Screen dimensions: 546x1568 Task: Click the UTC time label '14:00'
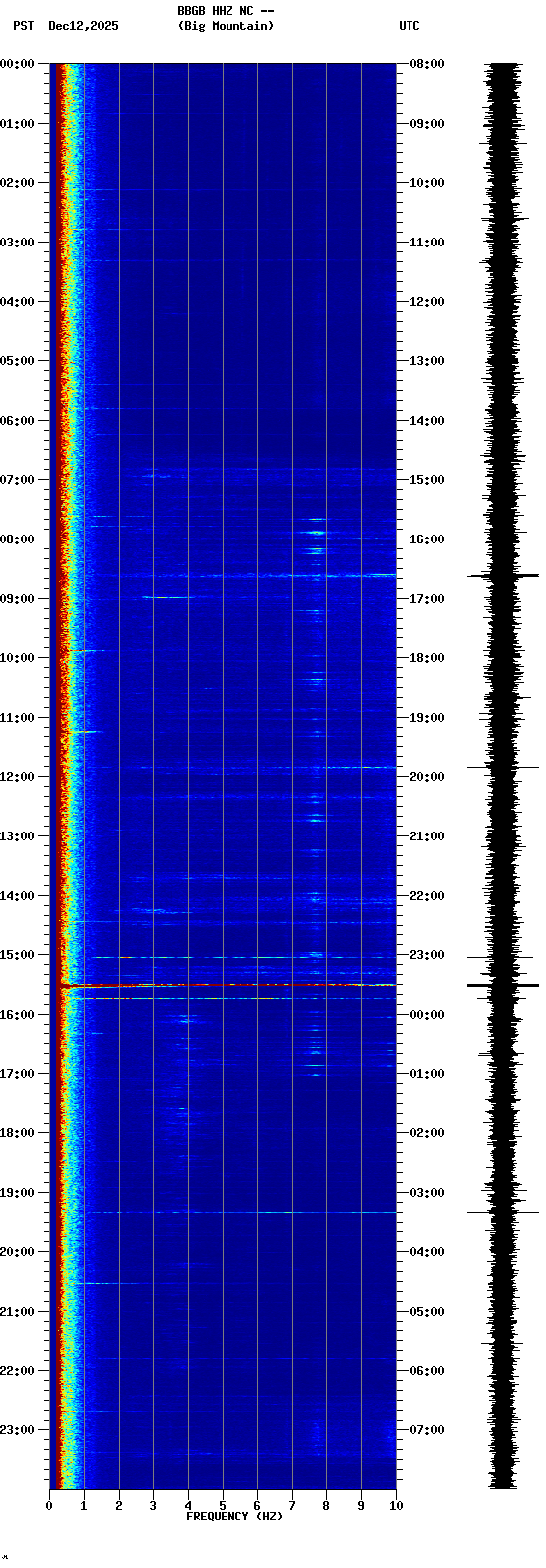(x=427, y=421)
